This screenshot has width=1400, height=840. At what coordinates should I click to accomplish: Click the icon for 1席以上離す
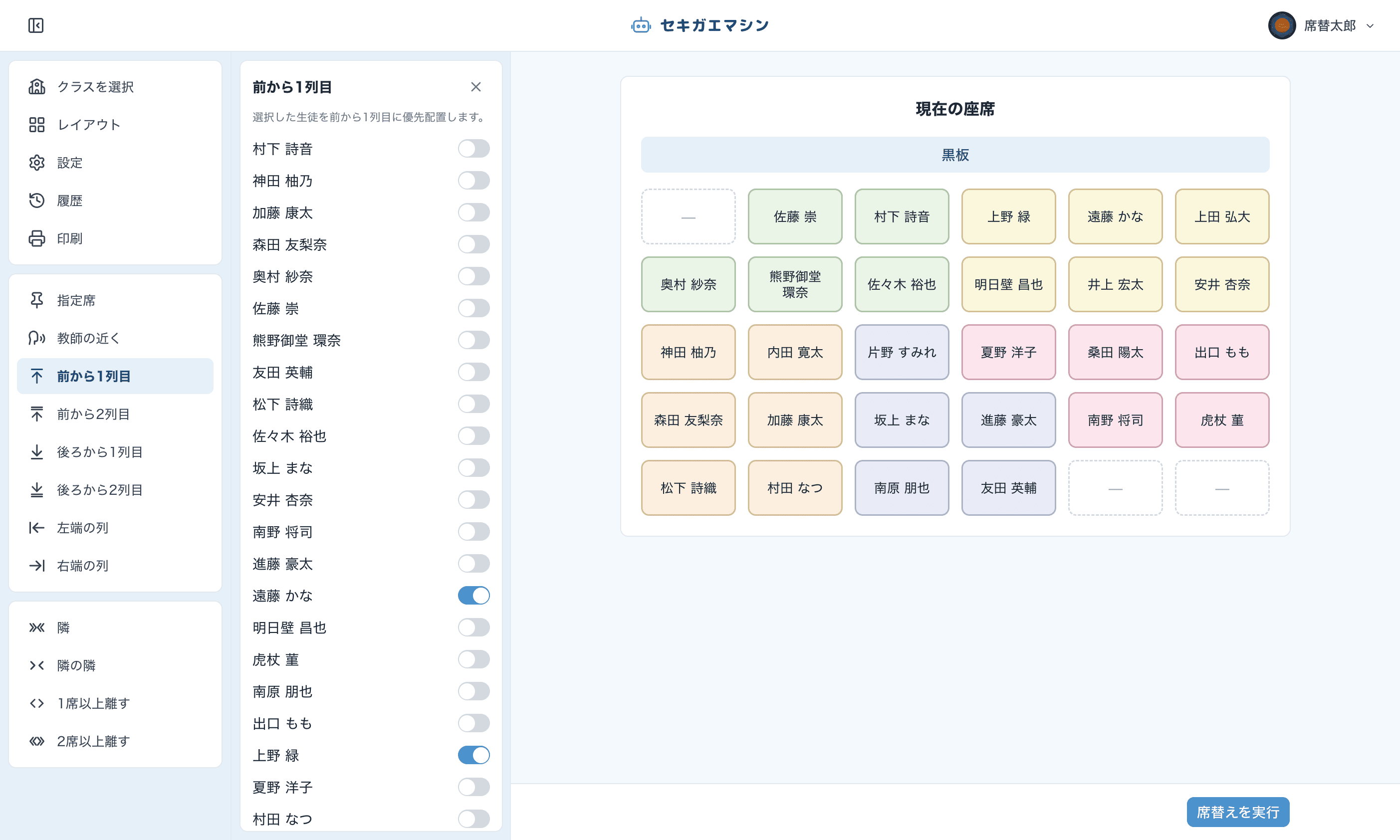pos(37,703)
